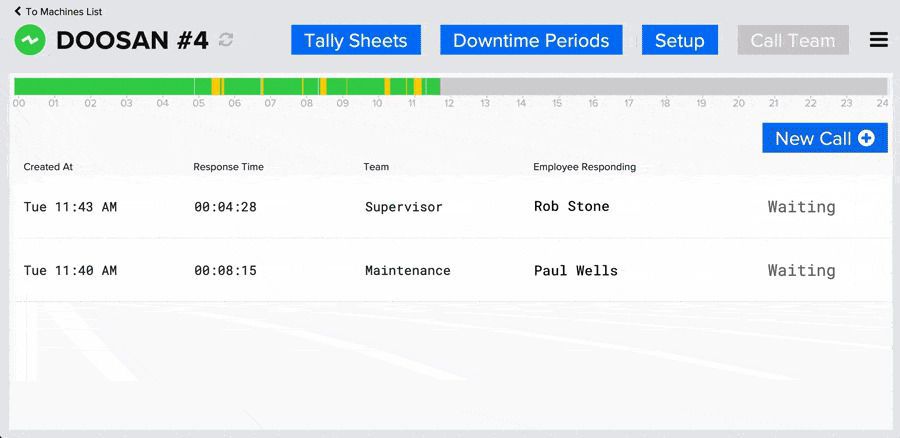Go to the Setup section

679,40
